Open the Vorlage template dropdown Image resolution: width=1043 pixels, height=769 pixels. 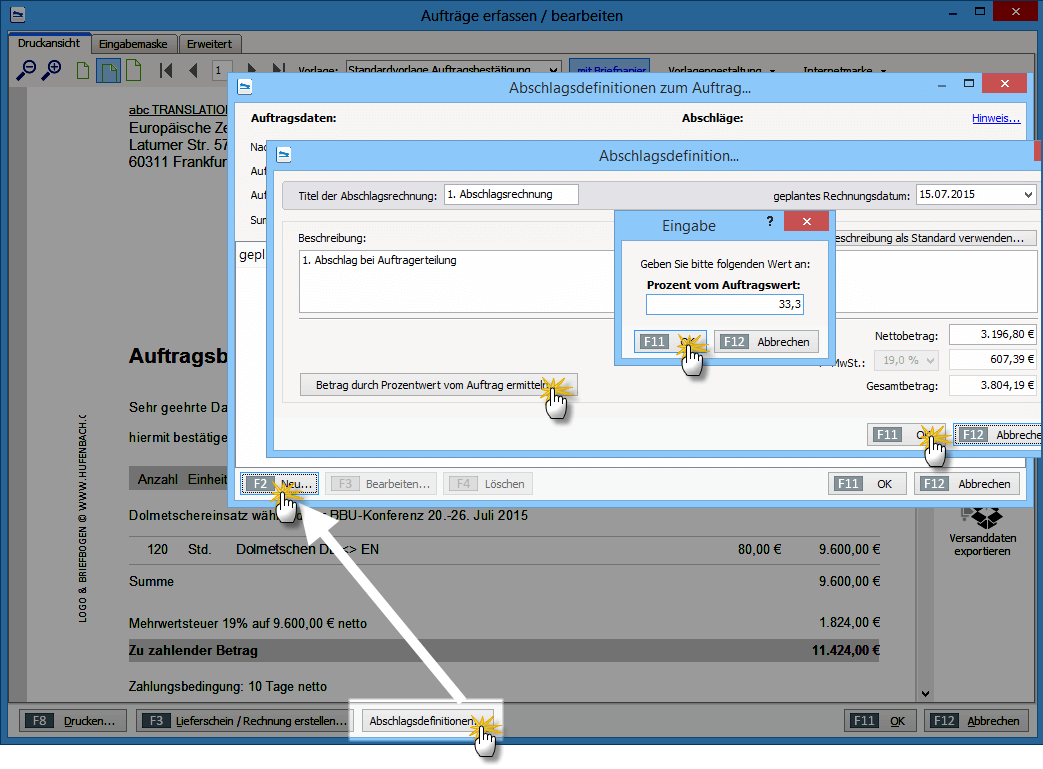pyautogui.click(x=450, y=70)
